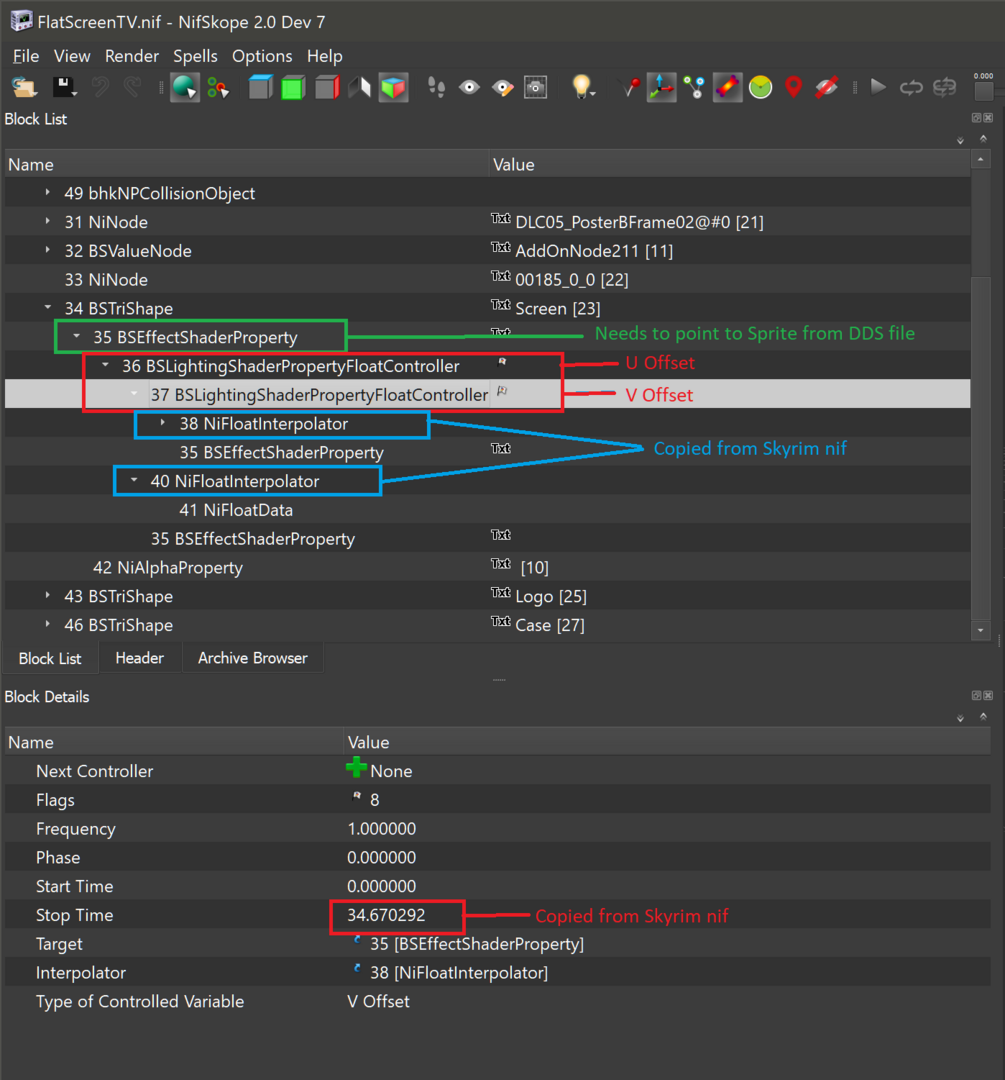Click the Save floppy disk icon

[x=64, y=87]
